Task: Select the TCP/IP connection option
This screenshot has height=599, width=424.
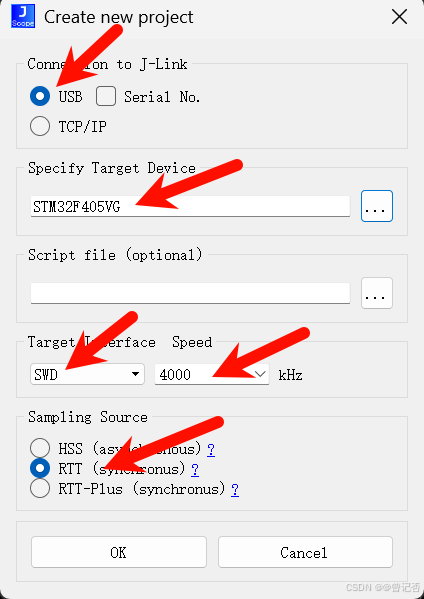Action: (40, 126)
